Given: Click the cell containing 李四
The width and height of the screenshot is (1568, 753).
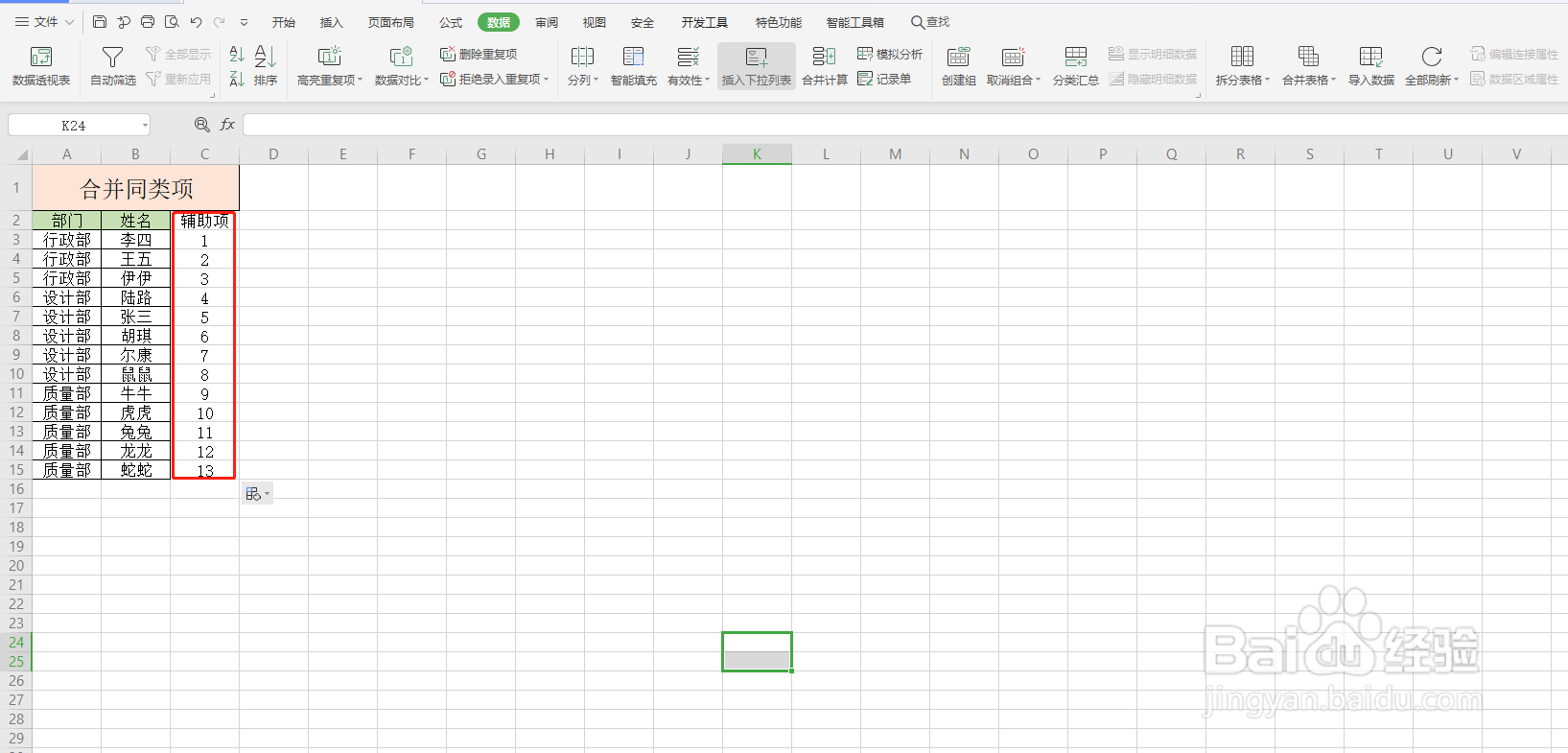Looking at the screenshot, I should [x=136, y=240].
